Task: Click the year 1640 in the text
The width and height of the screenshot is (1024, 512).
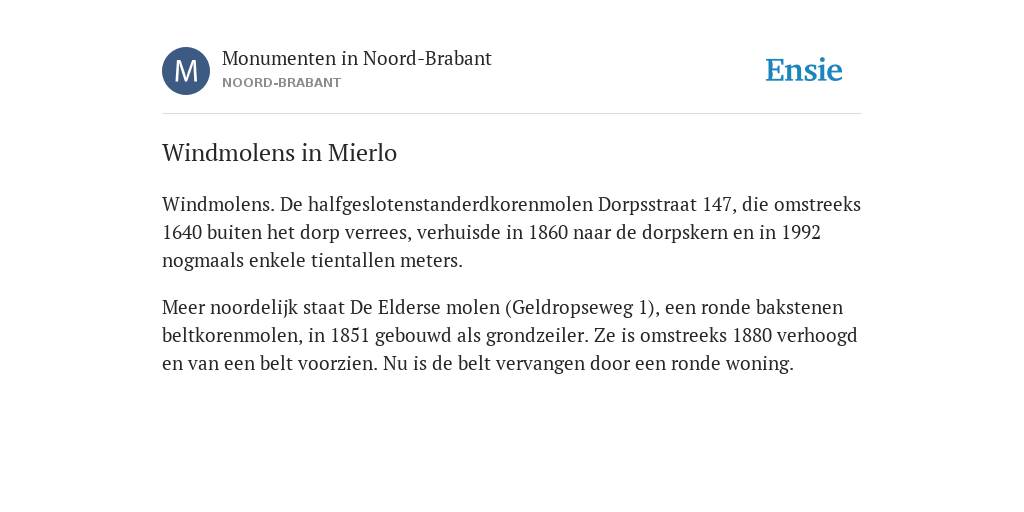Action: click(x=182, y=232)
